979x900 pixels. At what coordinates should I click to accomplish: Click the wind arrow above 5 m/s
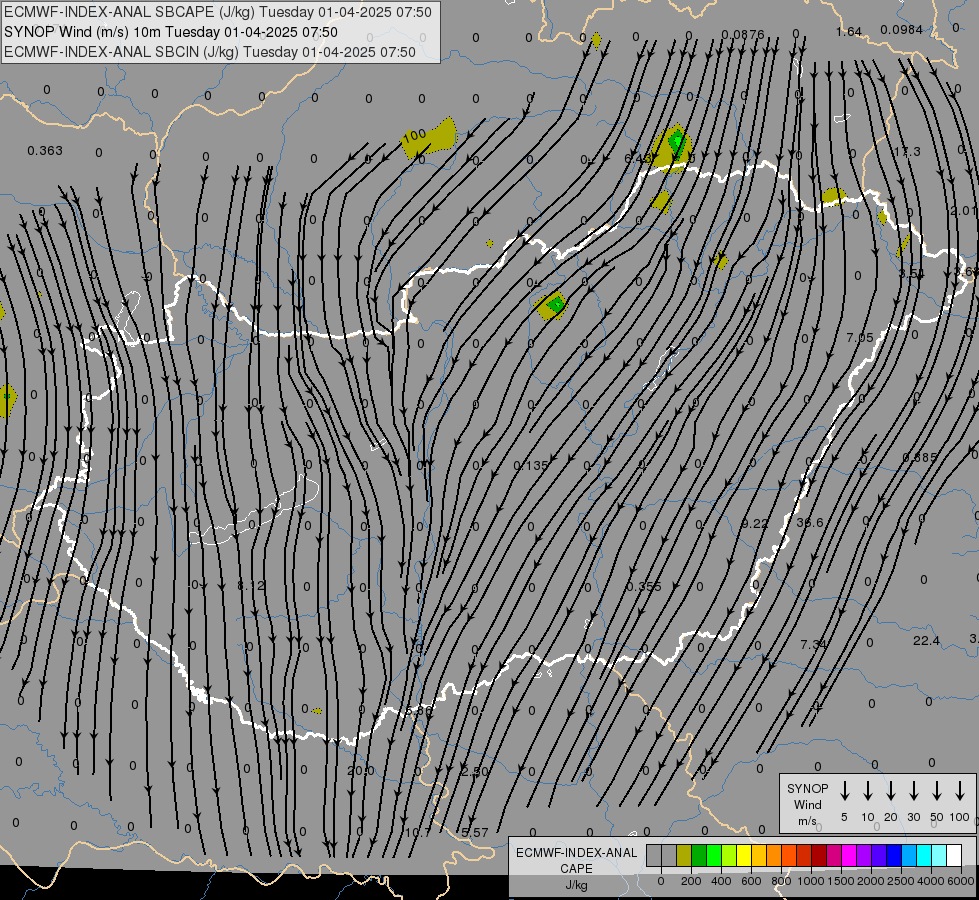(x=844, y=791)
